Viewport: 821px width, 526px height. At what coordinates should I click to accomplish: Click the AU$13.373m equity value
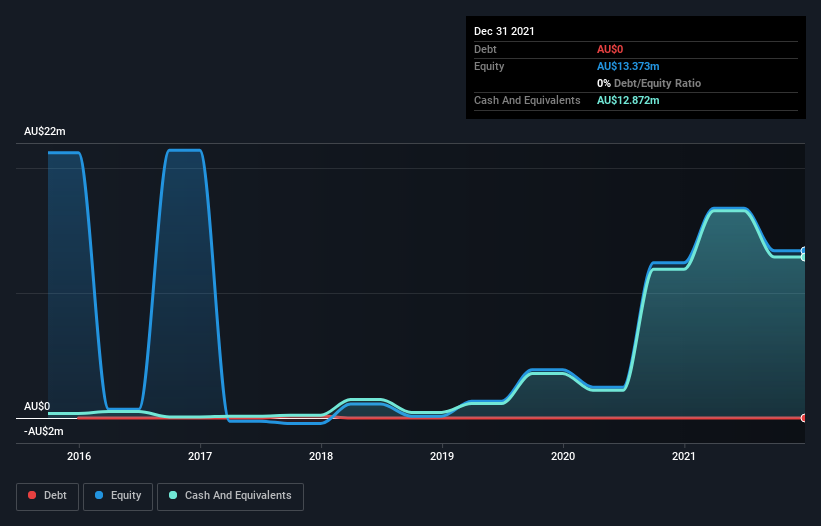pyautogui.click(x=628, y=66)
